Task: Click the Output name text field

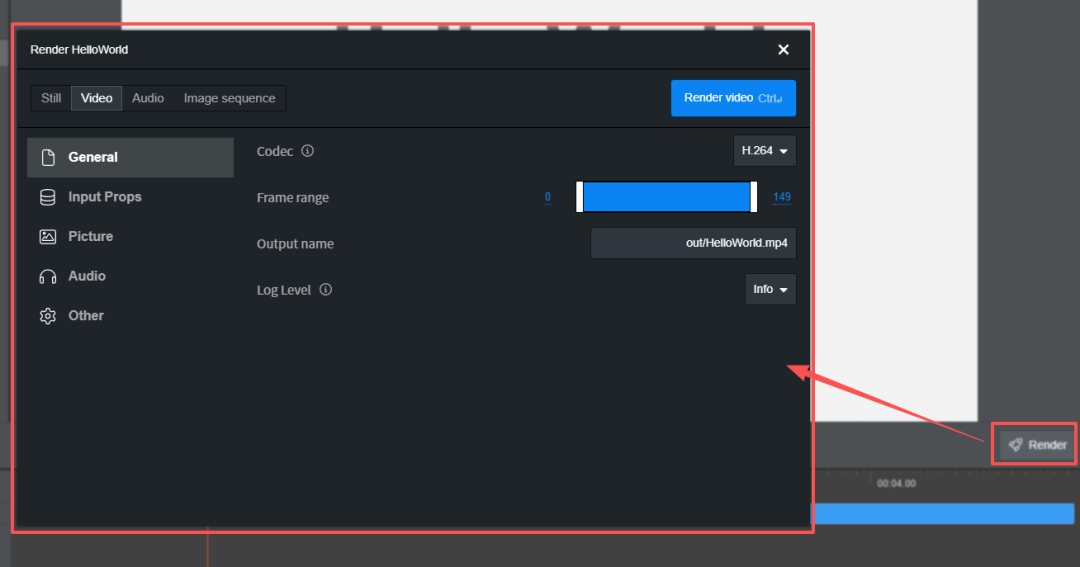Action: click(693, 244)
